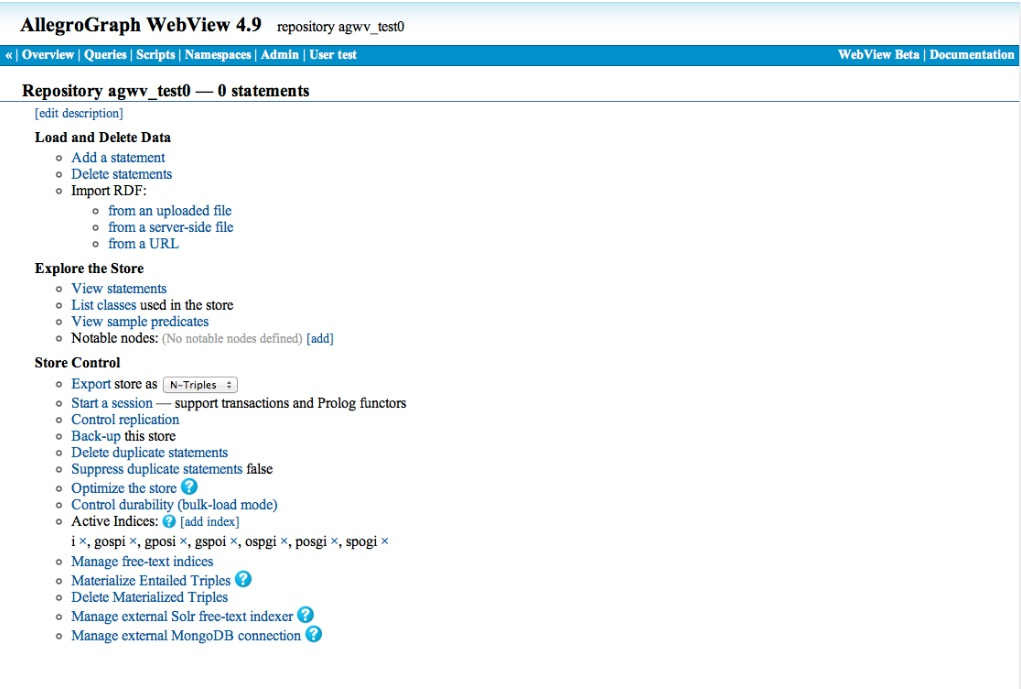Open the Scripts menu
Screen dimensions: 1021x689
point(155,55)
